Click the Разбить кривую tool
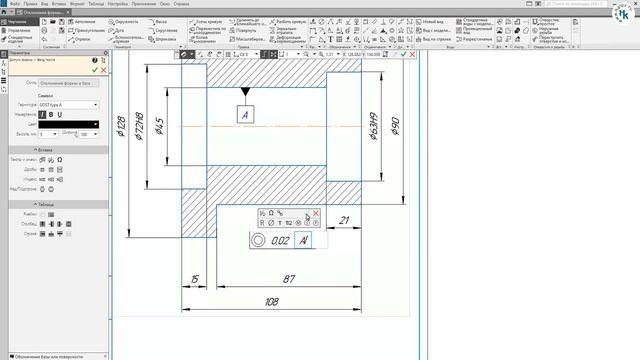640x360 pixels. point(288,22)
